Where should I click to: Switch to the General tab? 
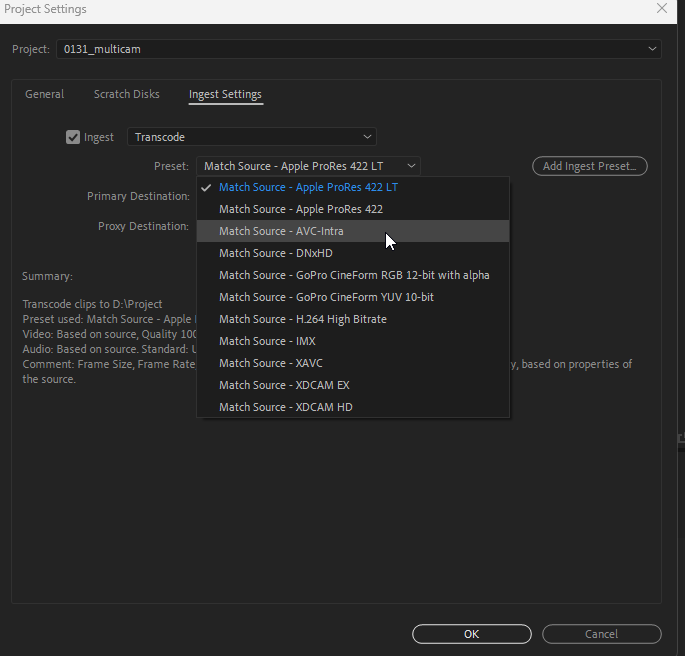point(45,94)
